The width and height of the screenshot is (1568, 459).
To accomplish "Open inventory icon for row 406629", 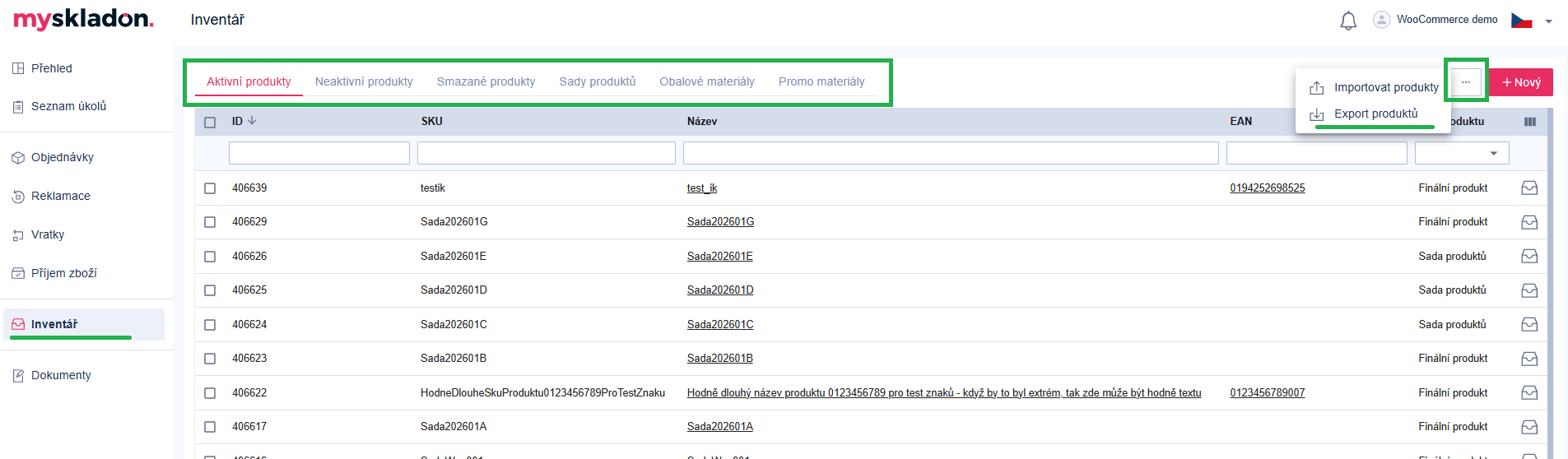I will [x=1529, y=222].
